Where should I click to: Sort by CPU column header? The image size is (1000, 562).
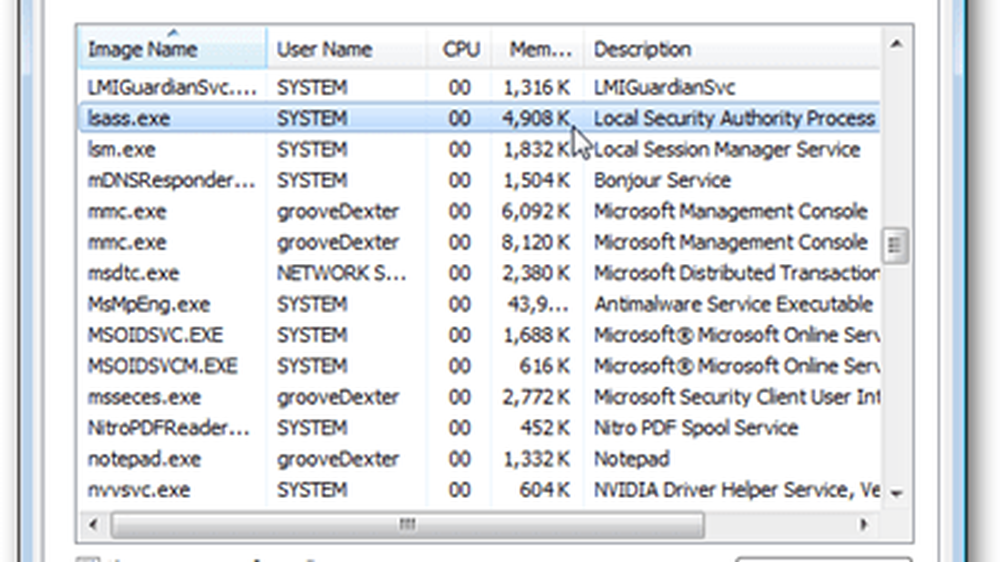coord(459,48)
